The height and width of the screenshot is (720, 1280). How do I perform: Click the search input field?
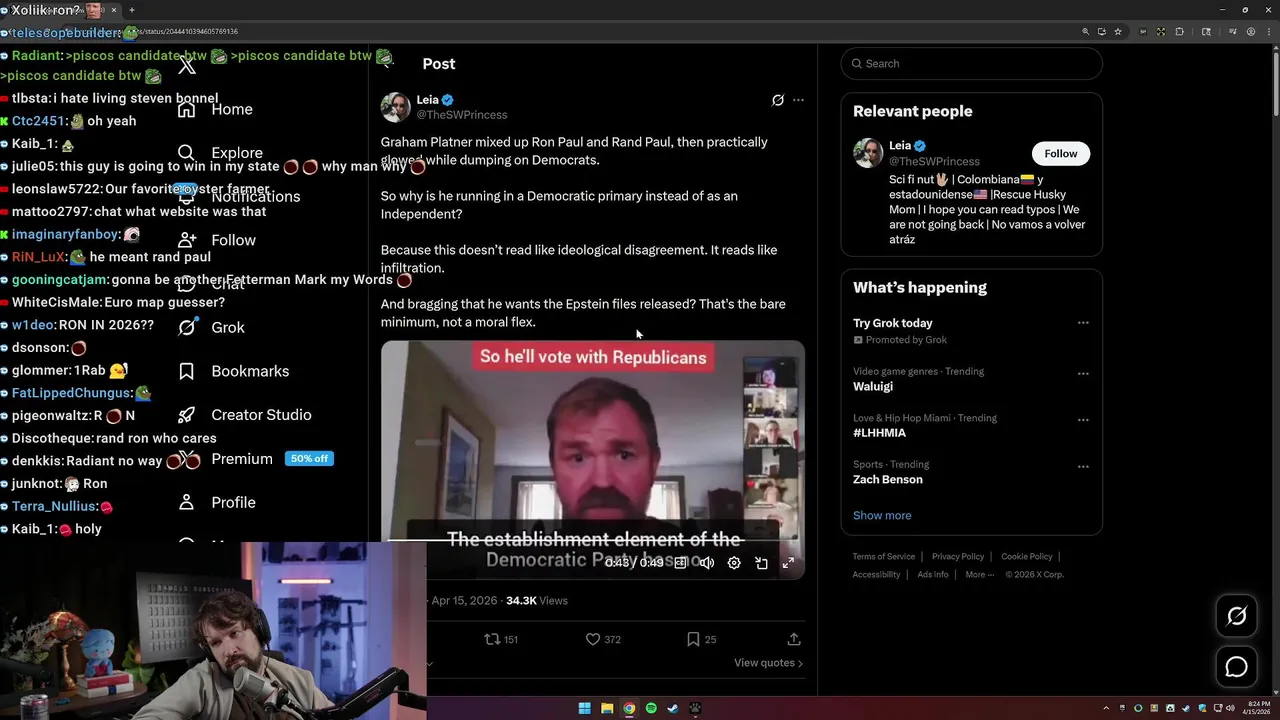coord(971,63)
